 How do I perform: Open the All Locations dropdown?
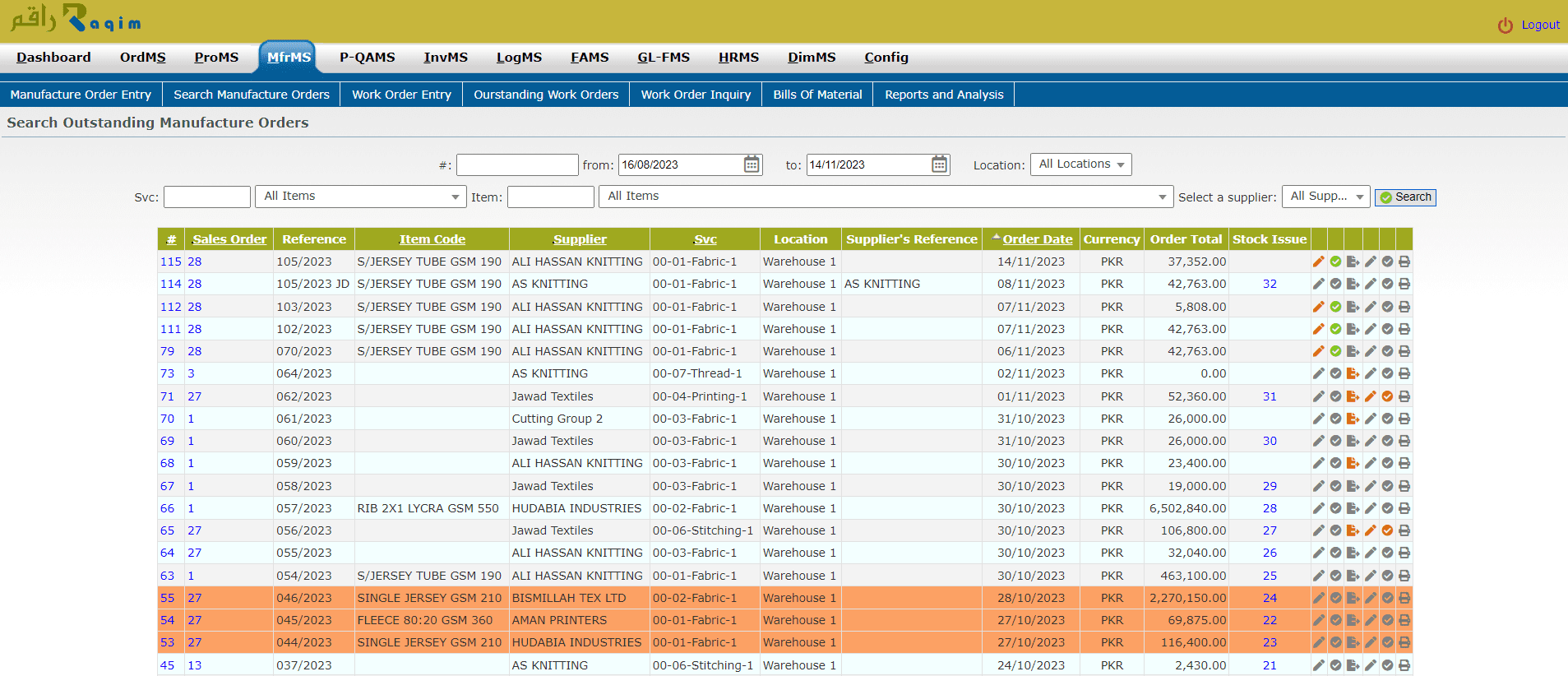1080,164
